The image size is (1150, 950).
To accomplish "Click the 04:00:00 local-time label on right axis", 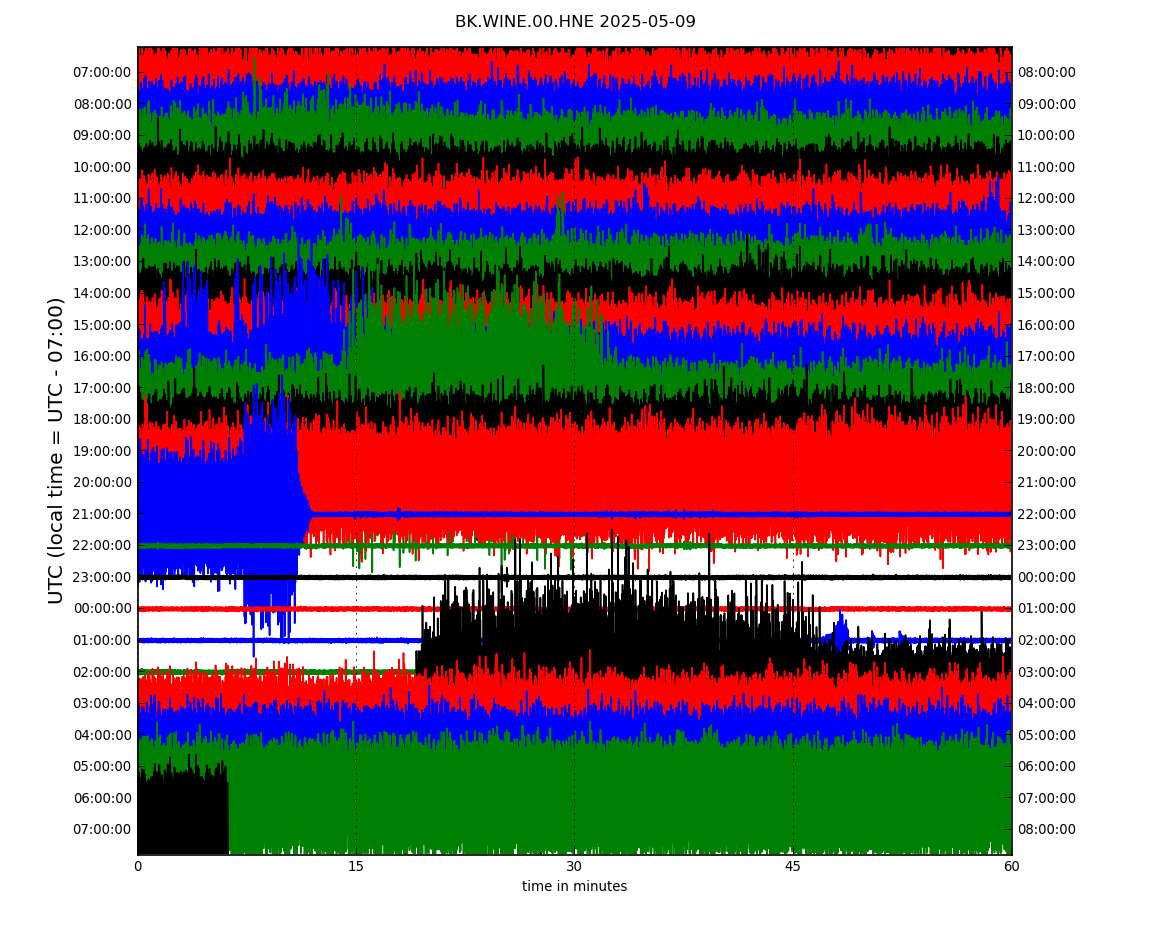I will pyautogui.click(x=1047, y=704).
